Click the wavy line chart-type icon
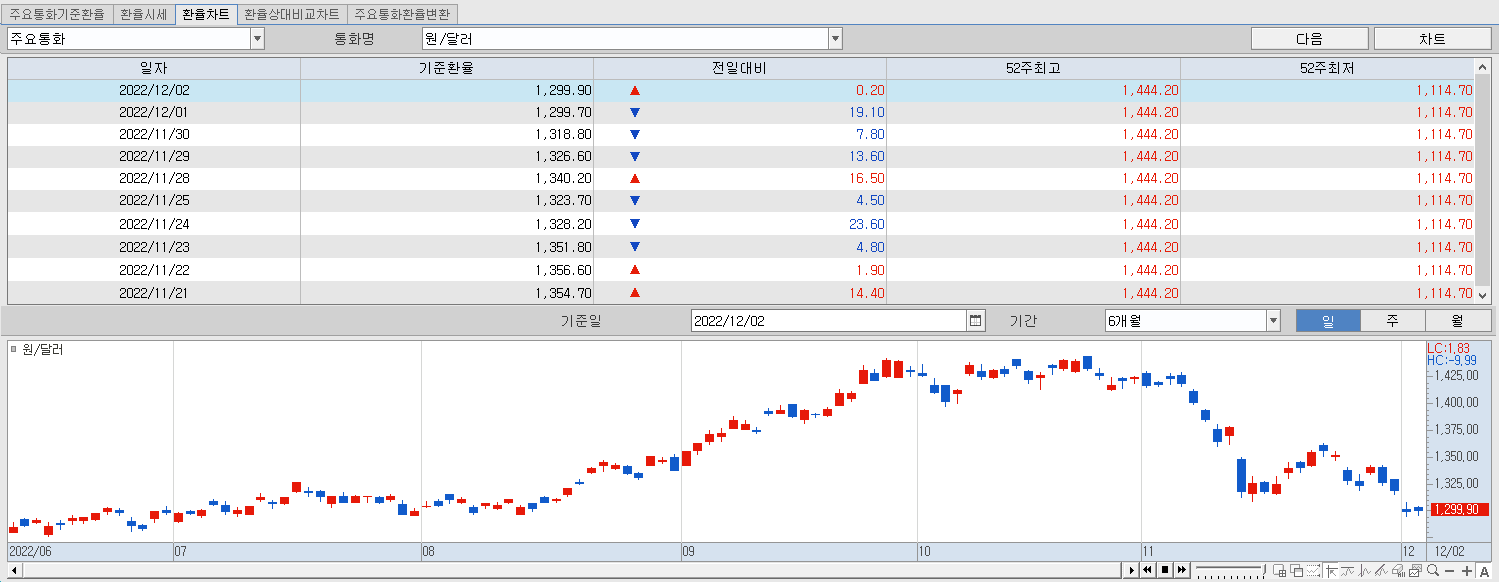The height and width of the screenshot is (582, 1499). [1347, 570]
